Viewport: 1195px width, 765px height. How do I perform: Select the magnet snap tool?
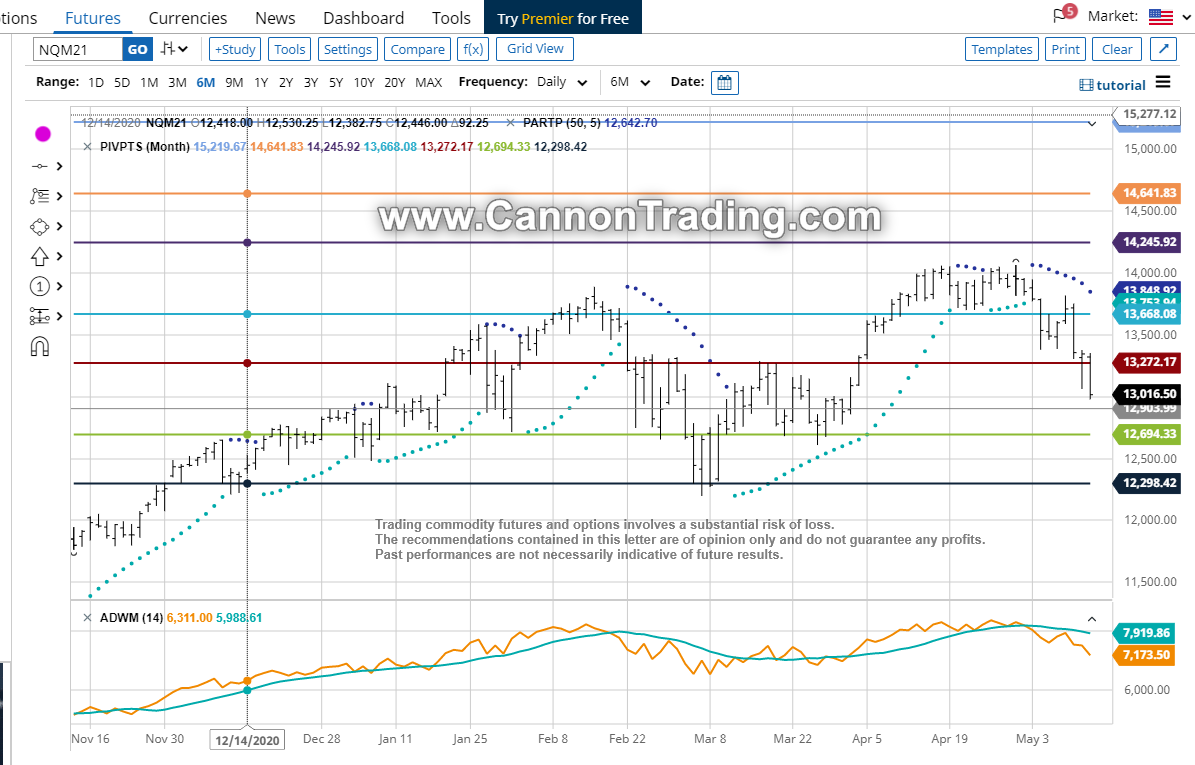click(40, 347)
